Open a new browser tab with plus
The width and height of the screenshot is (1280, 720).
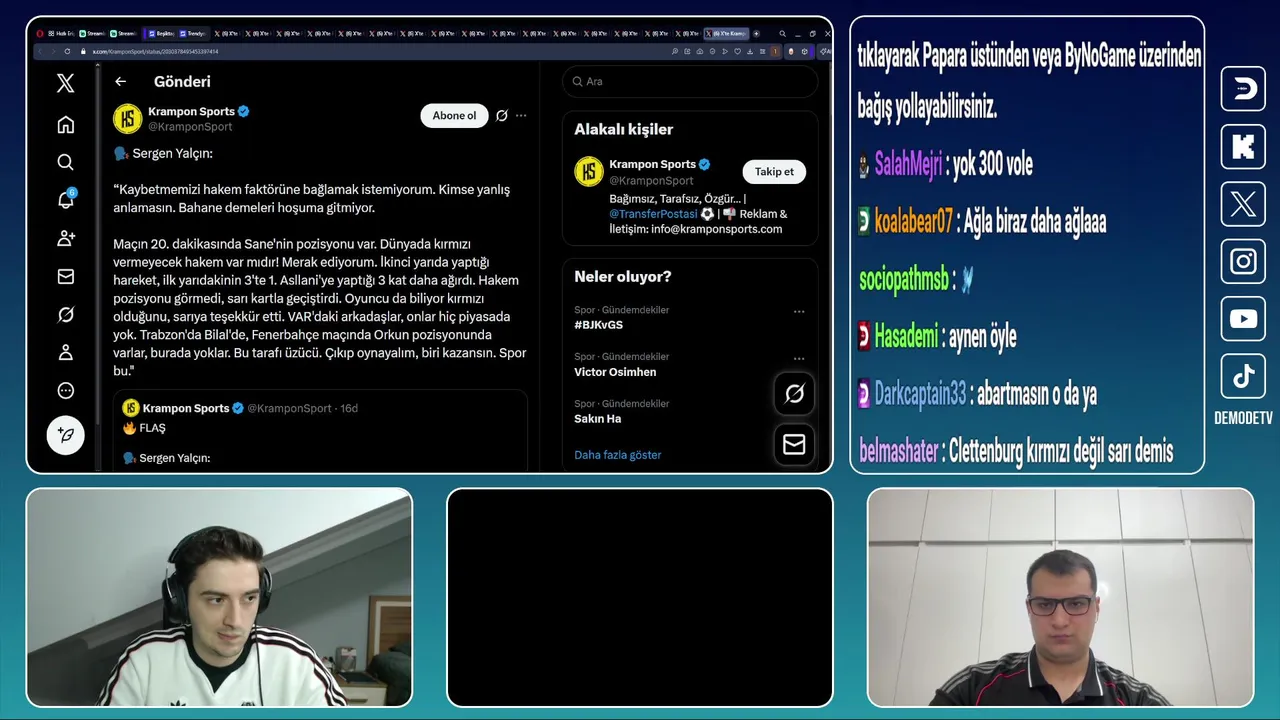coord(756,33)
